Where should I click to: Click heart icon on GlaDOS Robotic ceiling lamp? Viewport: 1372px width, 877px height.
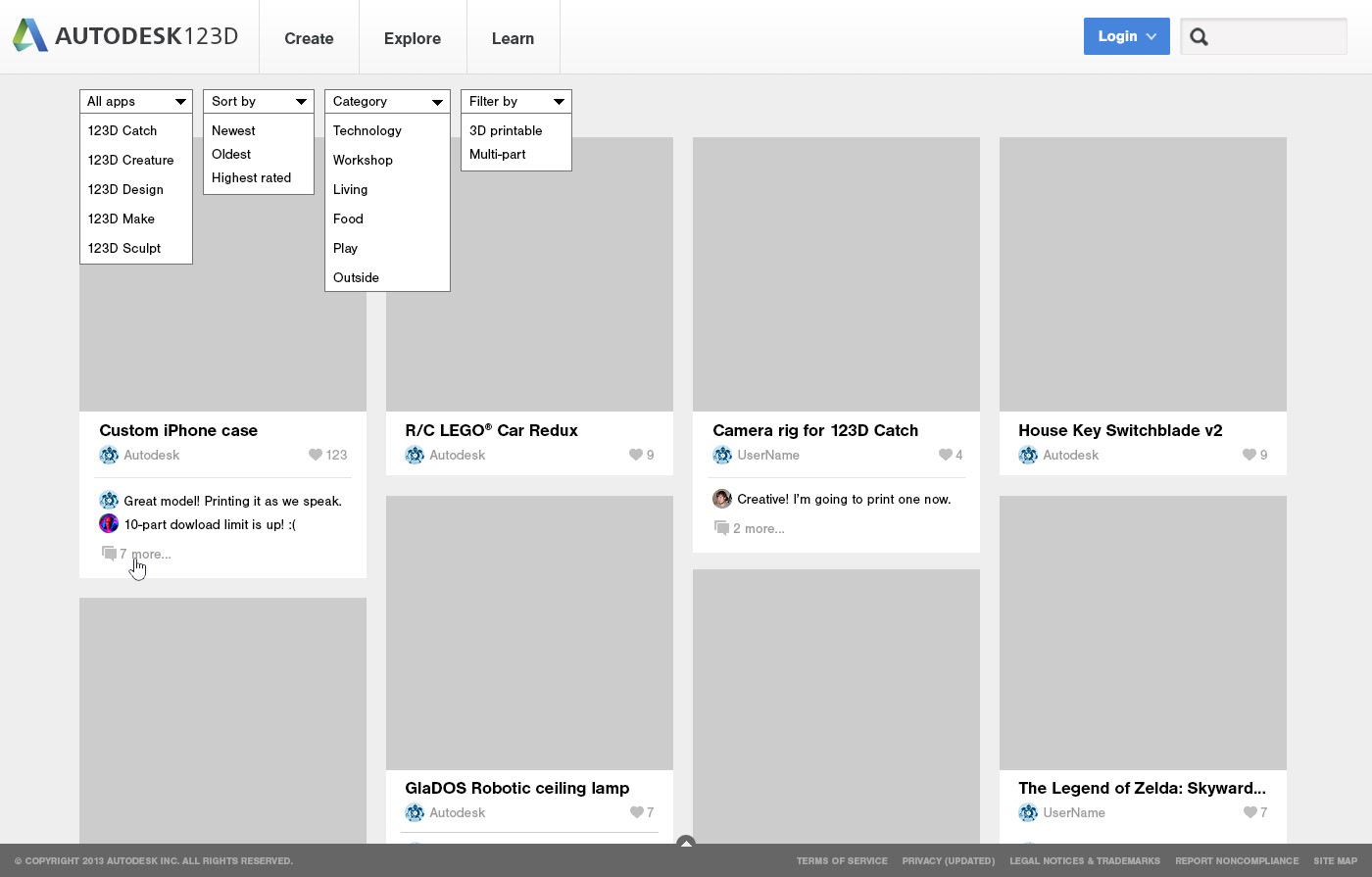pyautogui.click(x=636, y=812)
